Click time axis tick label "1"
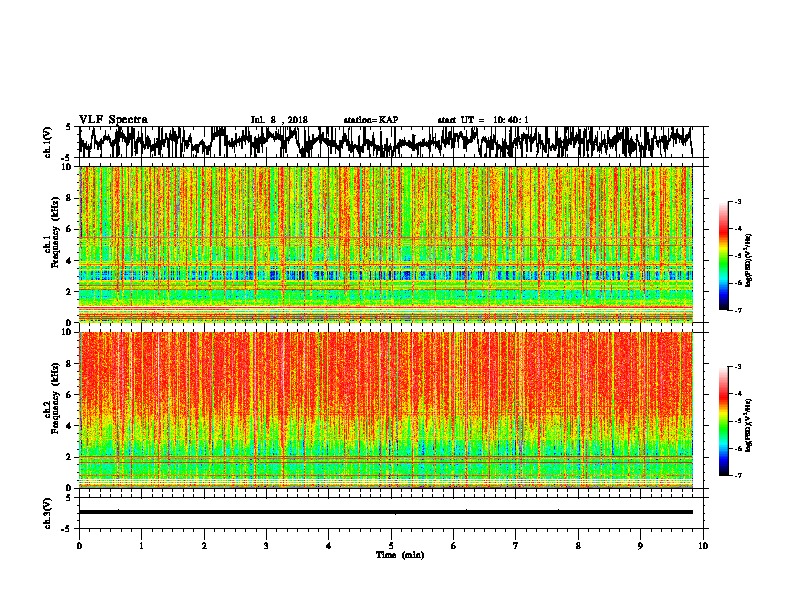The height and width of the screenshot is (612, 792). pyautogui.click(x=141, y=546)
